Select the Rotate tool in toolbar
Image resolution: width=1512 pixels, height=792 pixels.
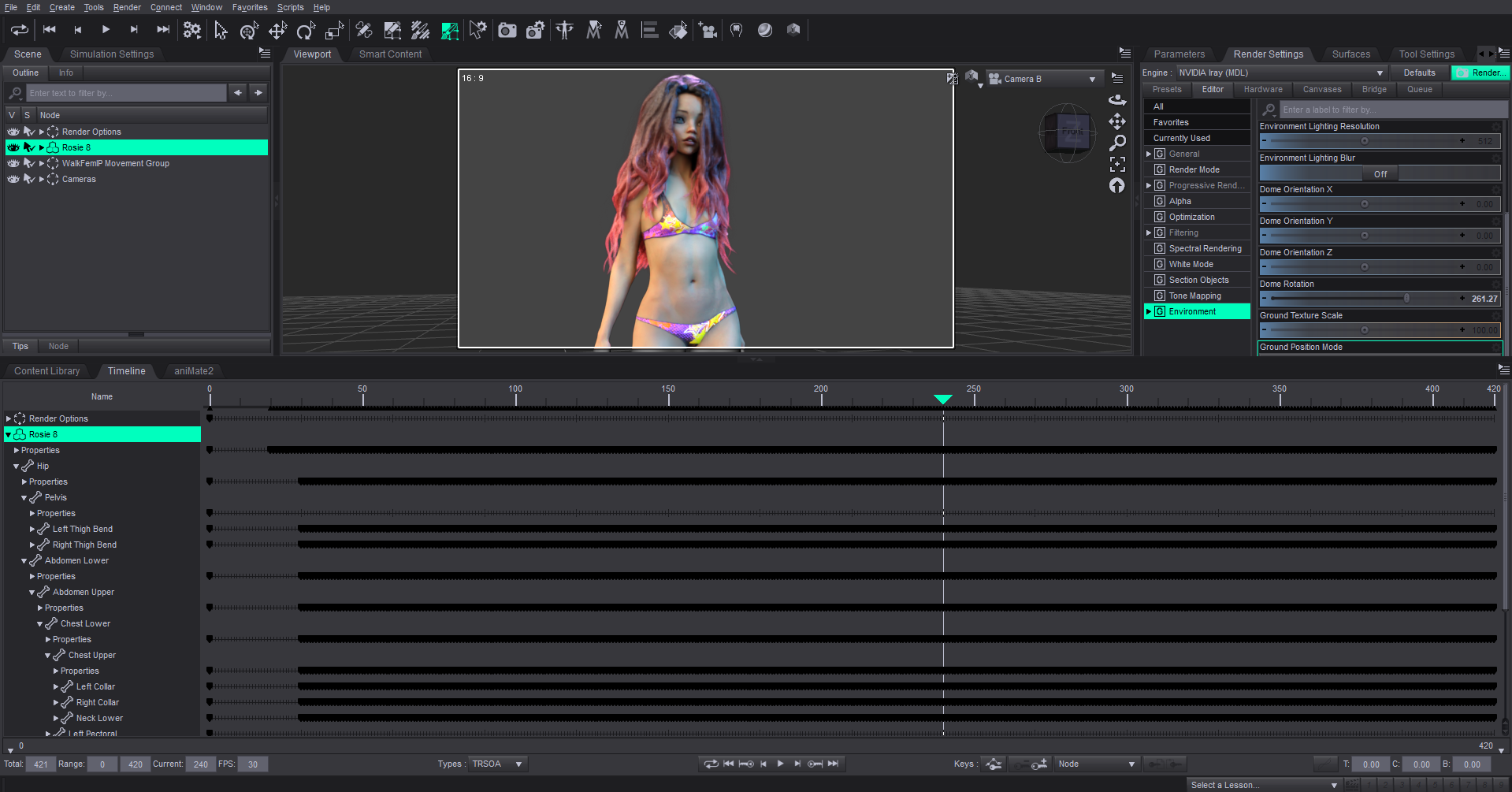pos(305,31)
